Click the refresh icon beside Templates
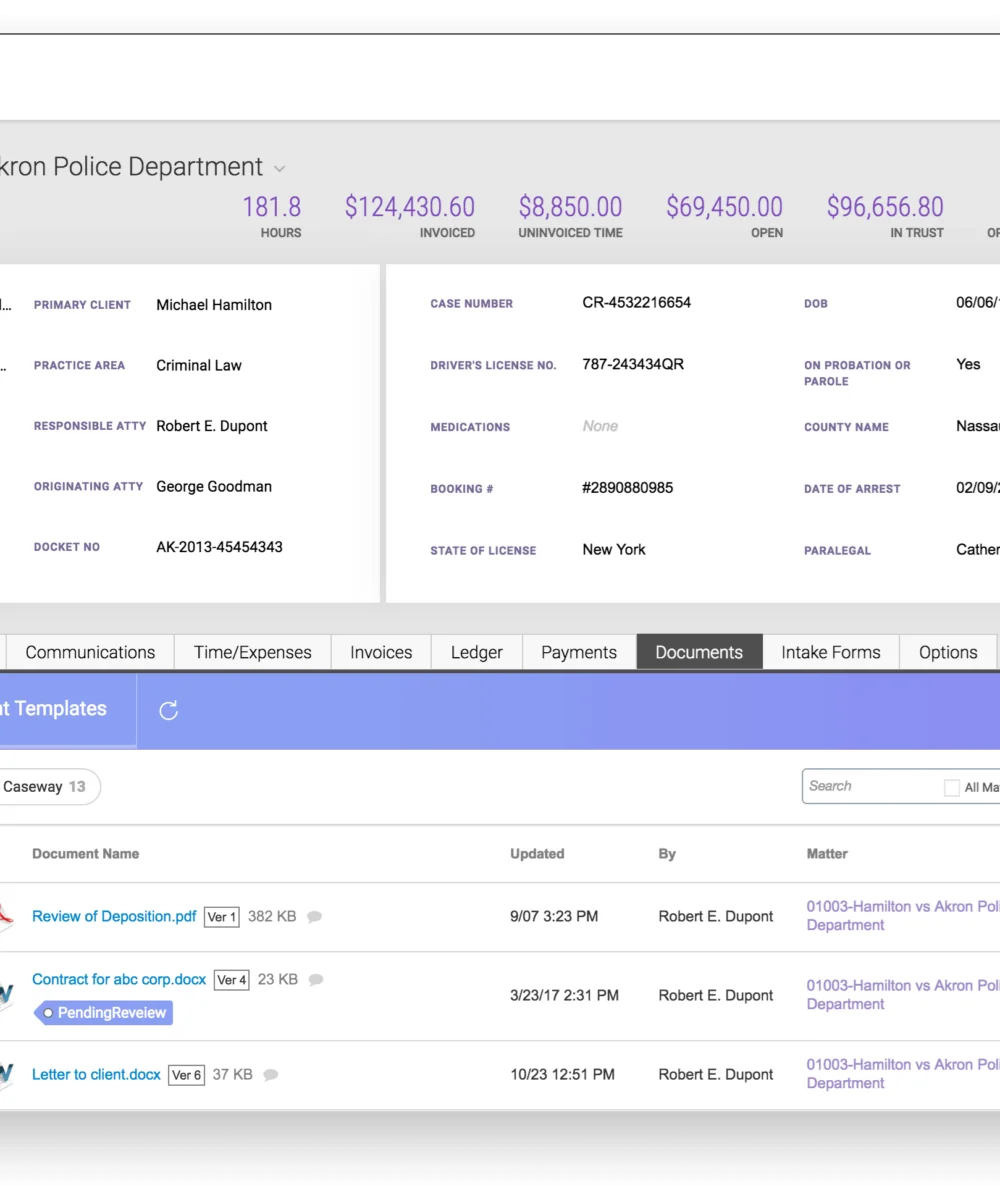1000x1200 pixels. coord(169,710)
